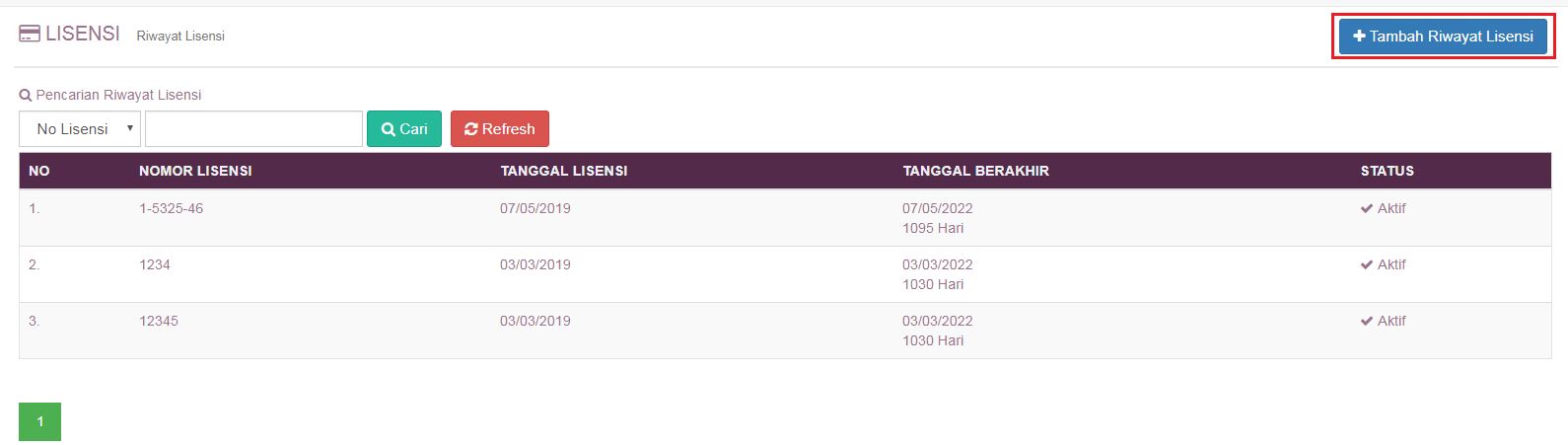Click the Aktif checkmark for license 1-5325-46
Screen dimensions: 1568x445
coord(1367,208)
